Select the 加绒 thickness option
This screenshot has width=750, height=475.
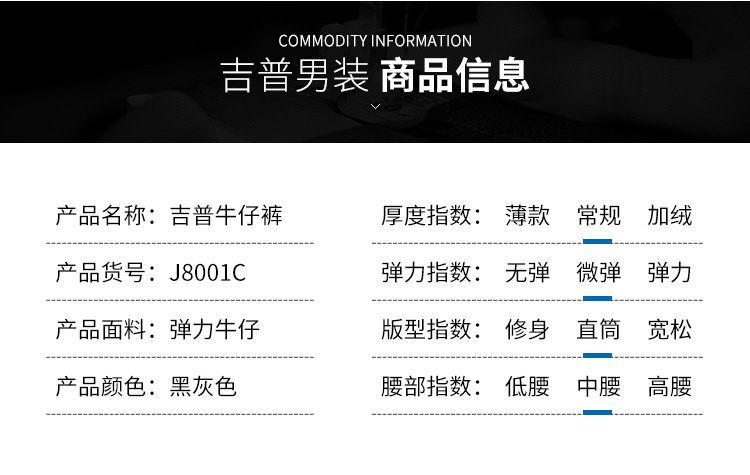tap(669, 216)
